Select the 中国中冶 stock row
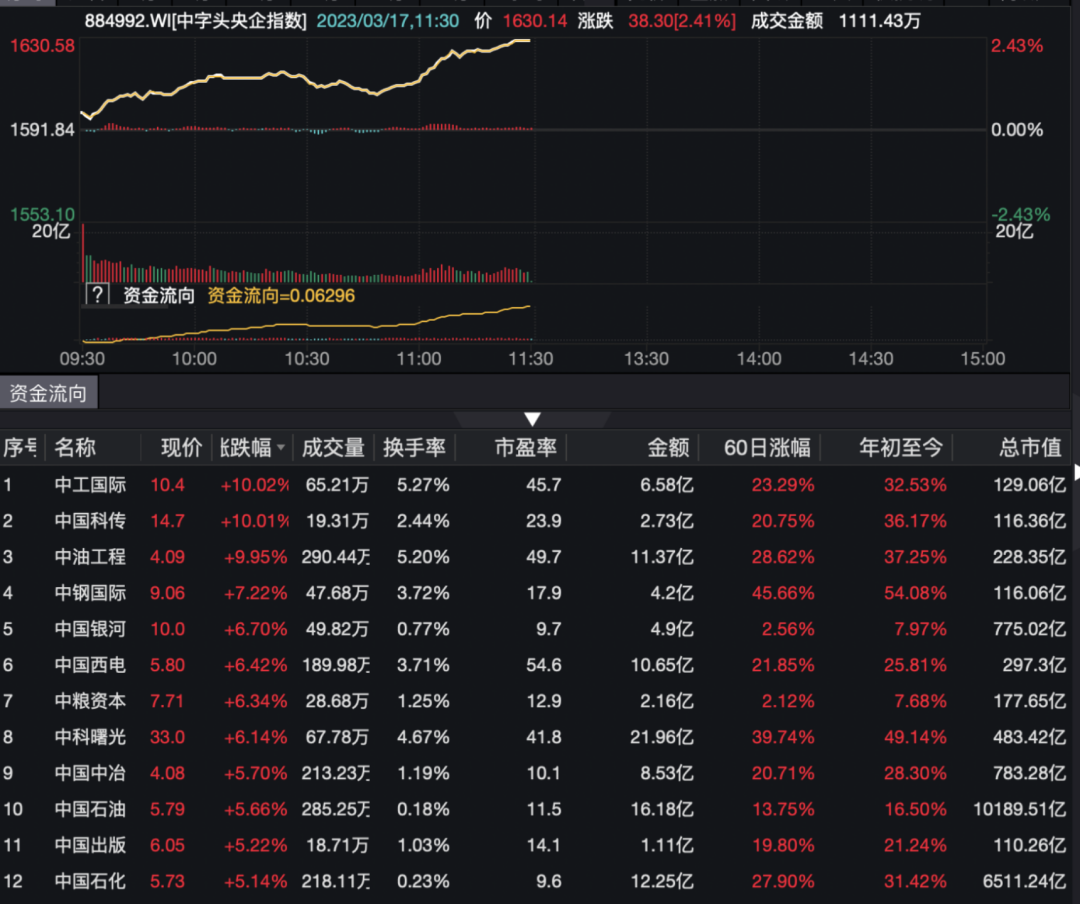 534,773
